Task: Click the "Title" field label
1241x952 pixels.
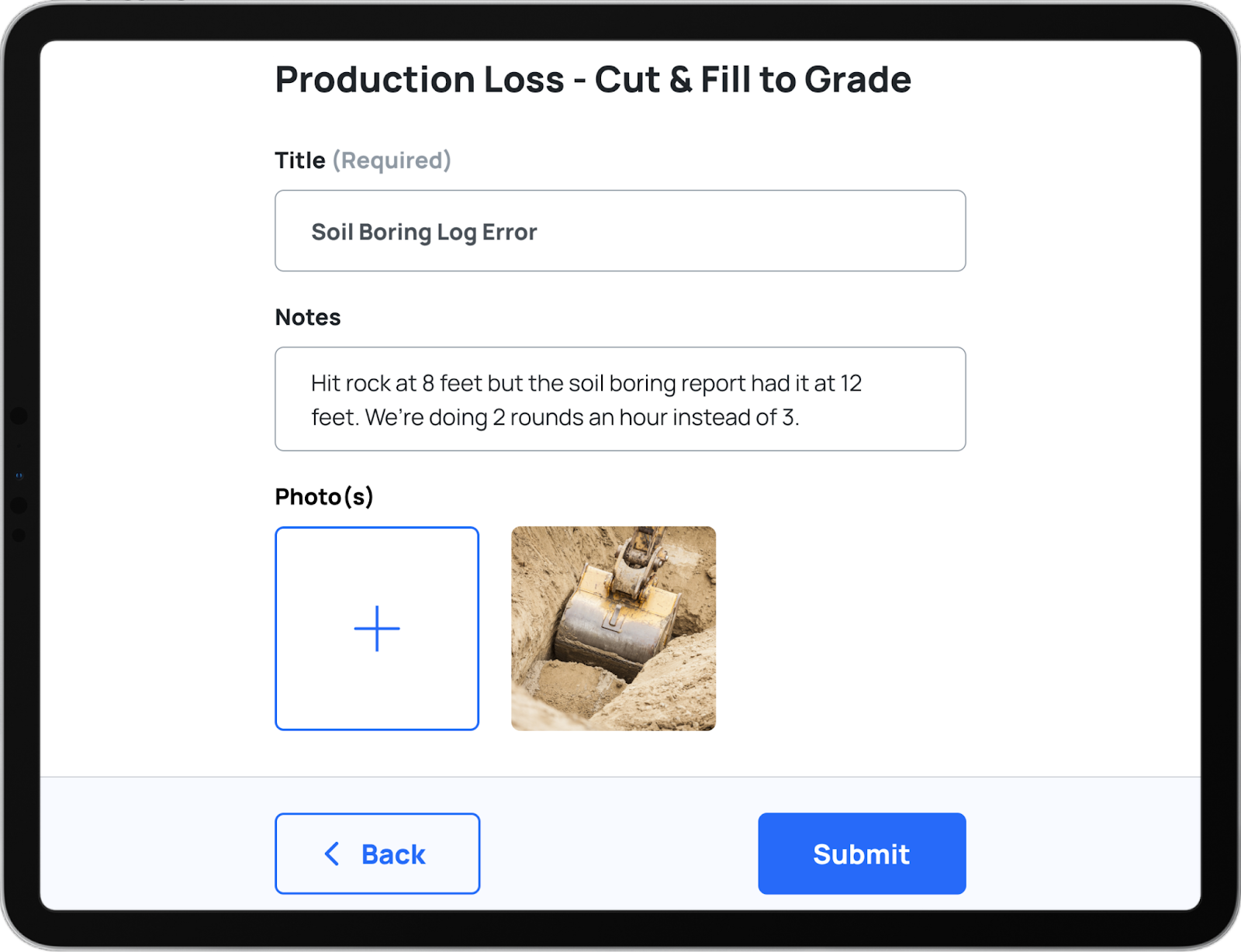Action: coord(300,160)
